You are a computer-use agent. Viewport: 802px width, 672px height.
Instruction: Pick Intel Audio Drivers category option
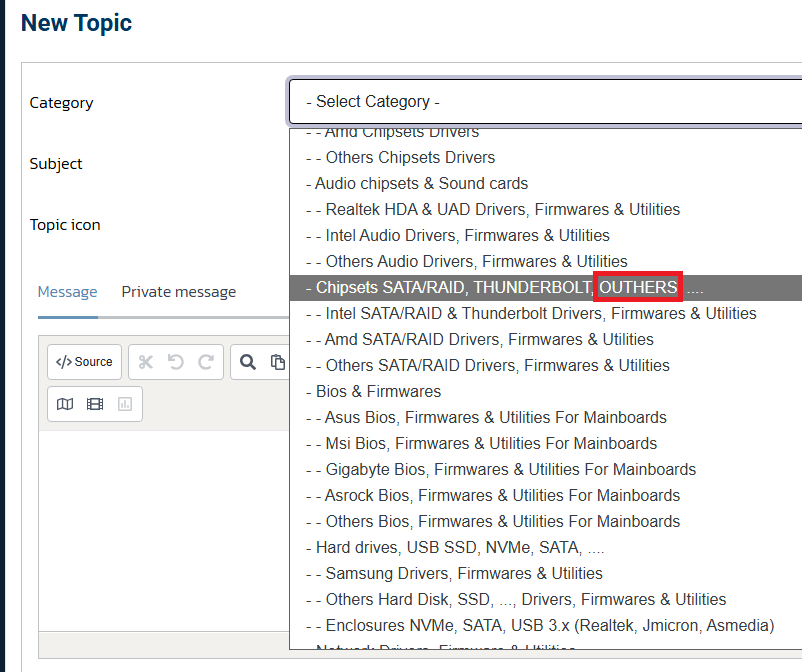[467, 236]
